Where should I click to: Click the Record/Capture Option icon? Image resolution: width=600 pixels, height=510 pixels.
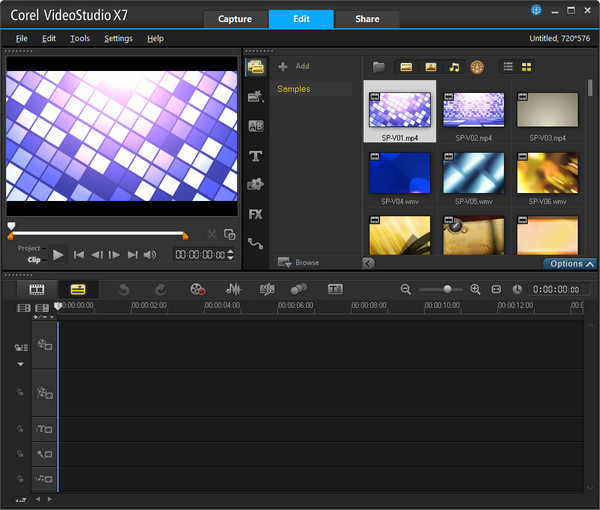pos(198,289)
